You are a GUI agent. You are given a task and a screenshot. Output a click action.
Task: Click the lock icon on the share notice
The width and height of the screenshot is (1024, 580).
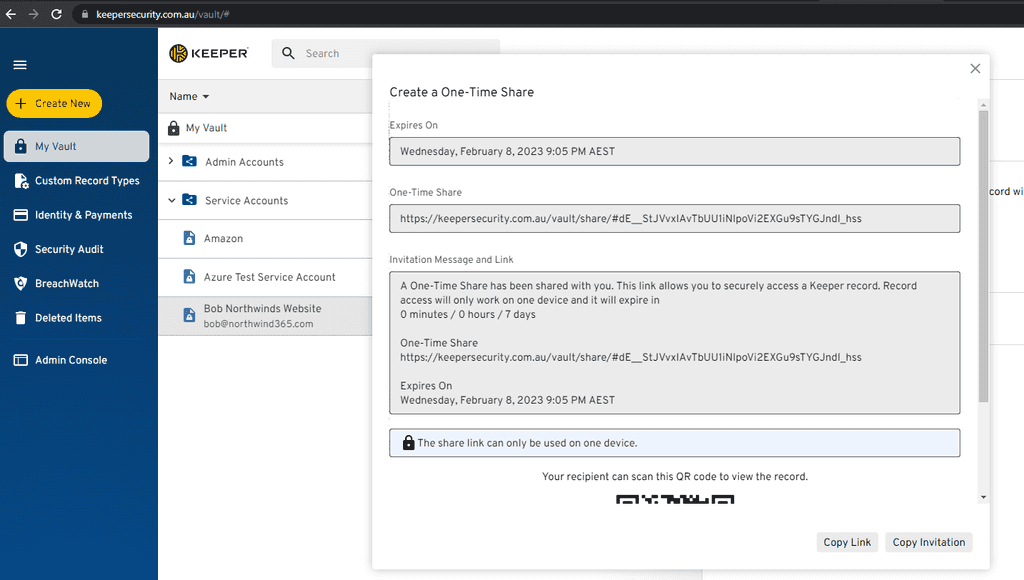[x=408, y=442]
